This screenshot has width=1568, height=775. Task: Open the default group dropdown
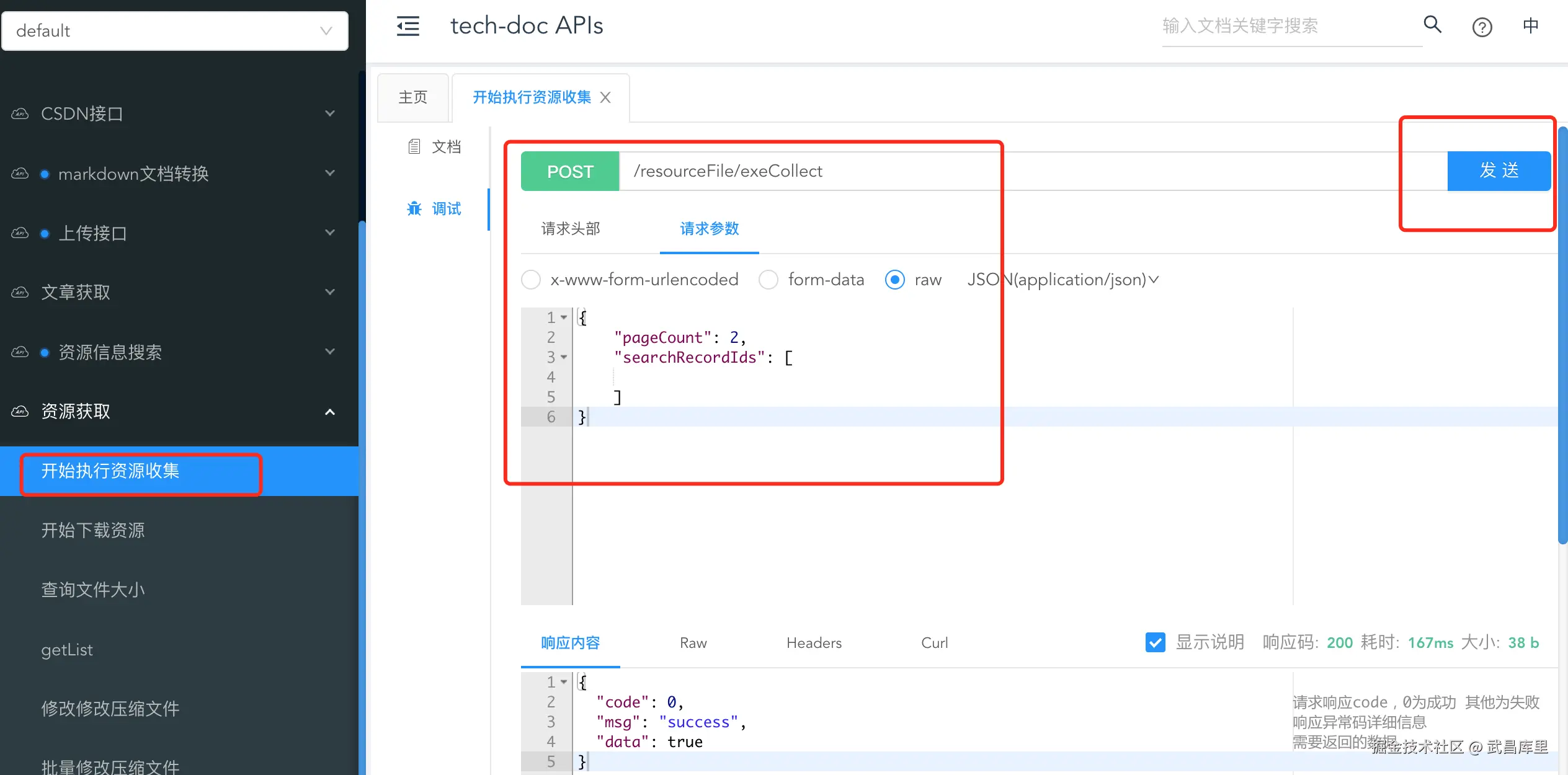[x=175, y=31]
